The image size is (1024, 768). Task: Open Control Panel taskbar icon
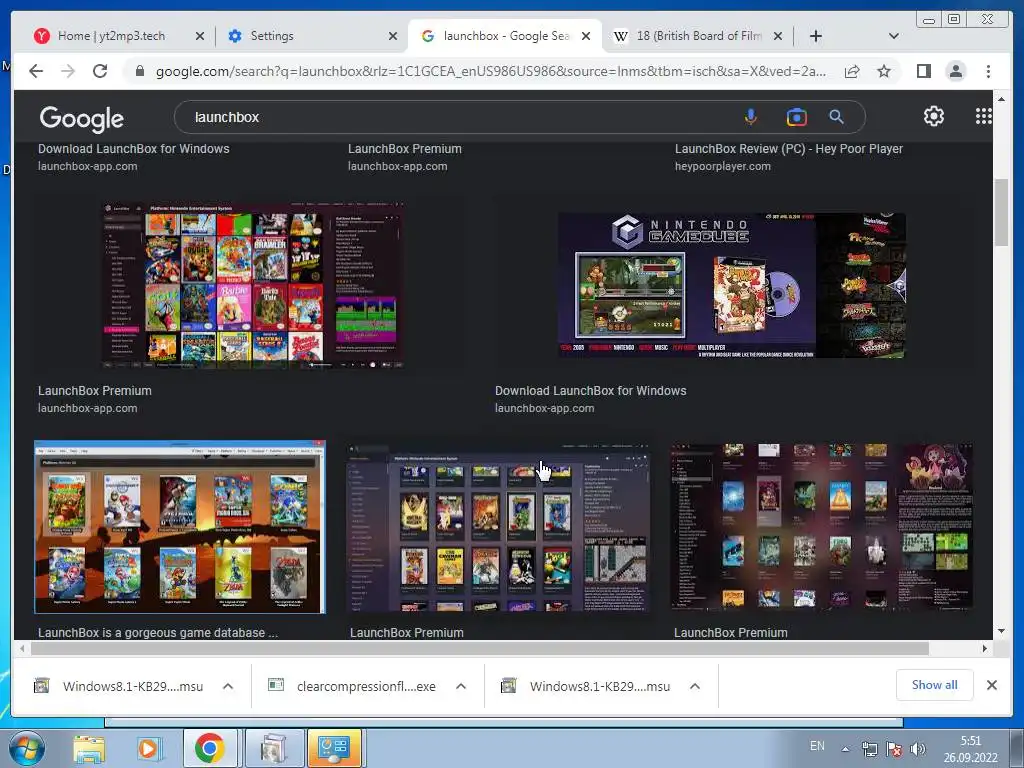(x=334, y=748)
